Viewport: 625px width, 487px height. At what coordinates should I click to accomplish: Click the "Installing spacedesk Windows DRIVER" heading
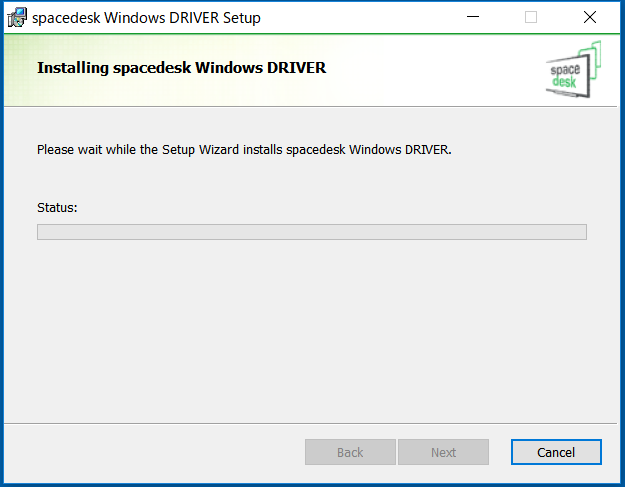point(181,68)
